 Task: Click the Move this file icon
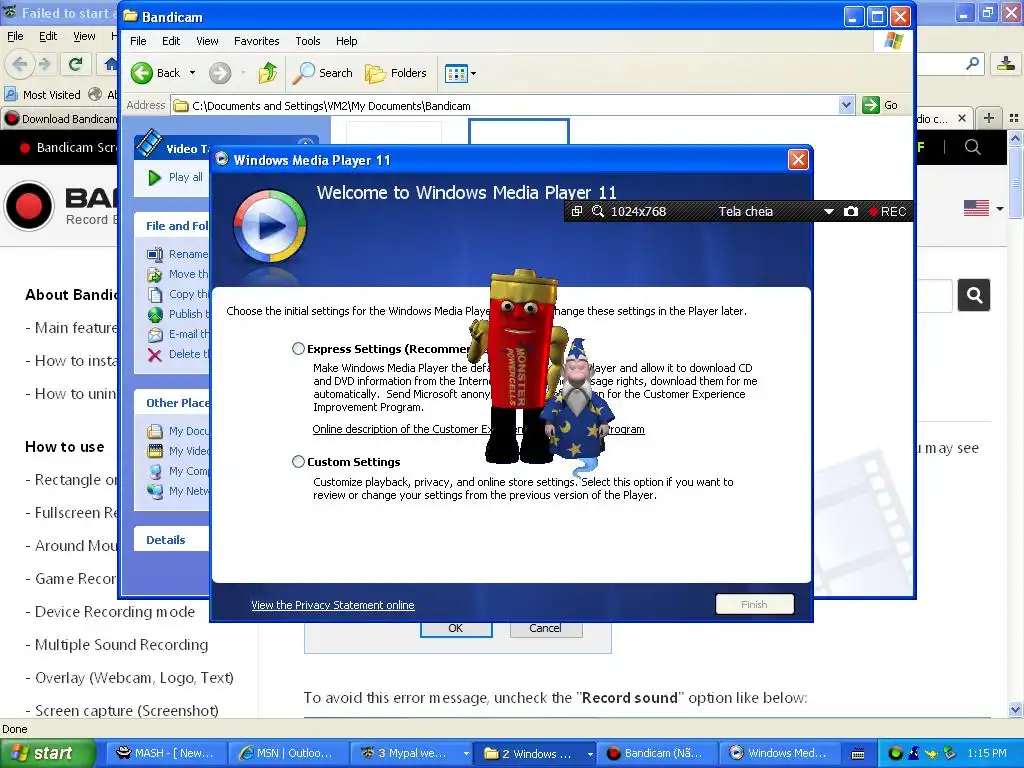[x=155, y=274]
